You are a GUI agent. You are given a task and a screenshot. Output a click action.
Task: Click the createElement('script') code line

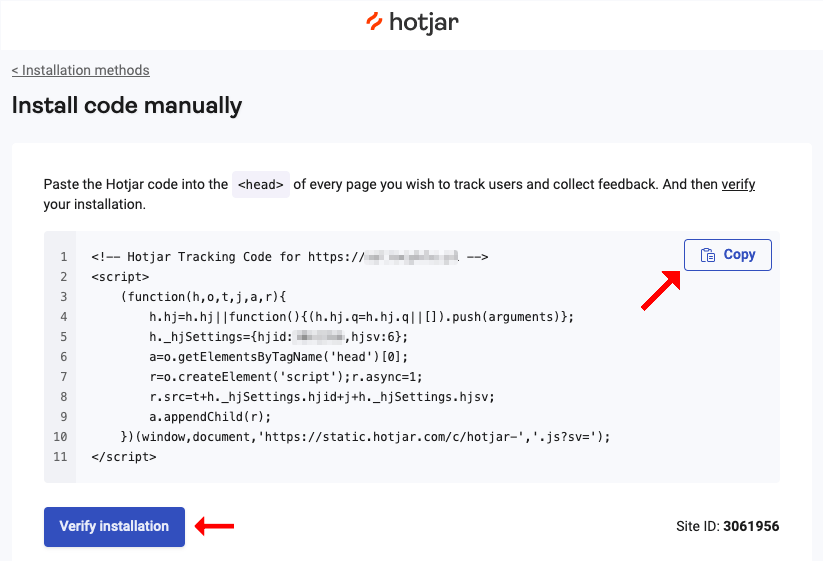(x=286, y=377)
